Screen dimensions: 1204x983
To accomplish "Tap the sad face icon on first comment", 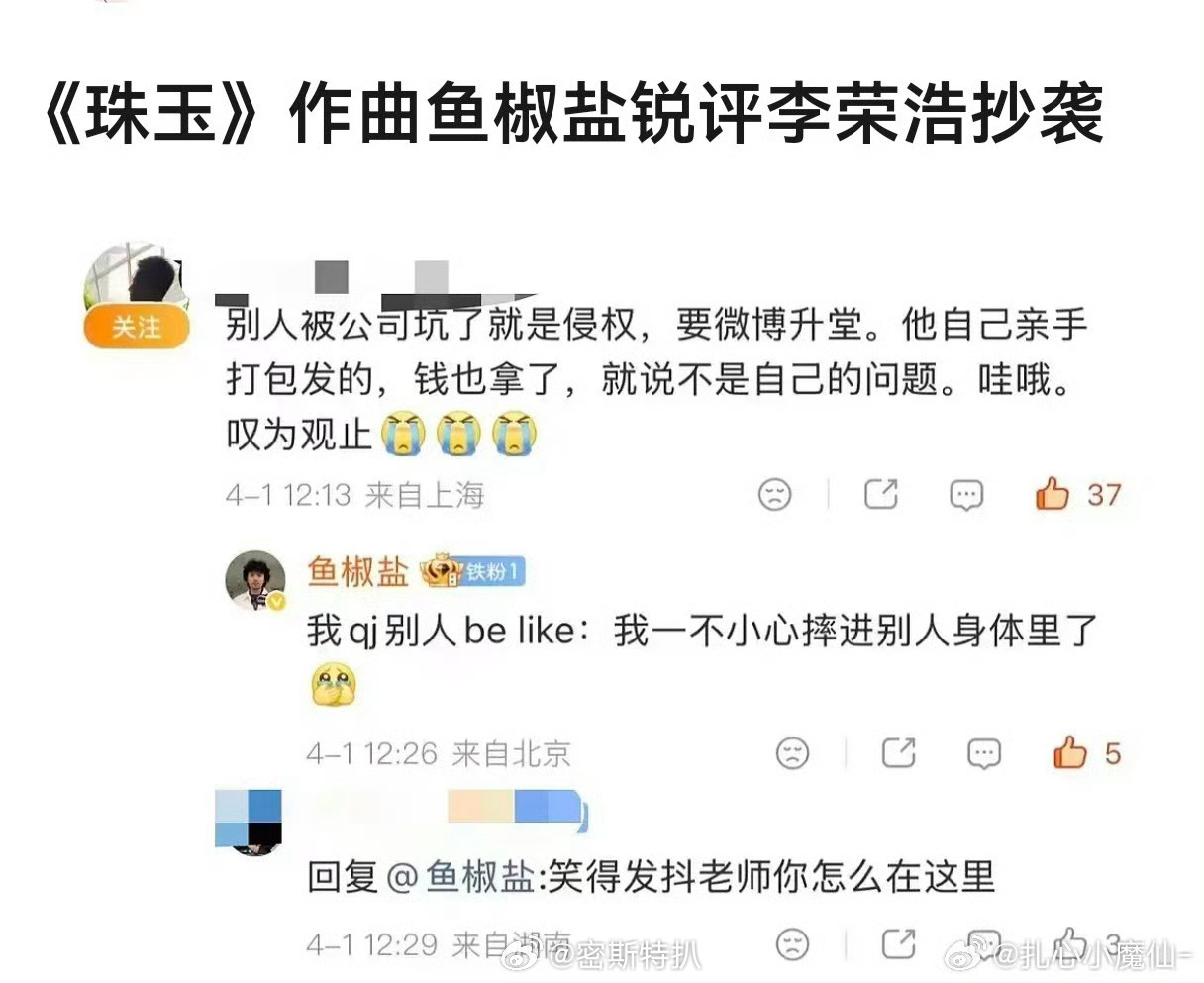I will 775,494.
